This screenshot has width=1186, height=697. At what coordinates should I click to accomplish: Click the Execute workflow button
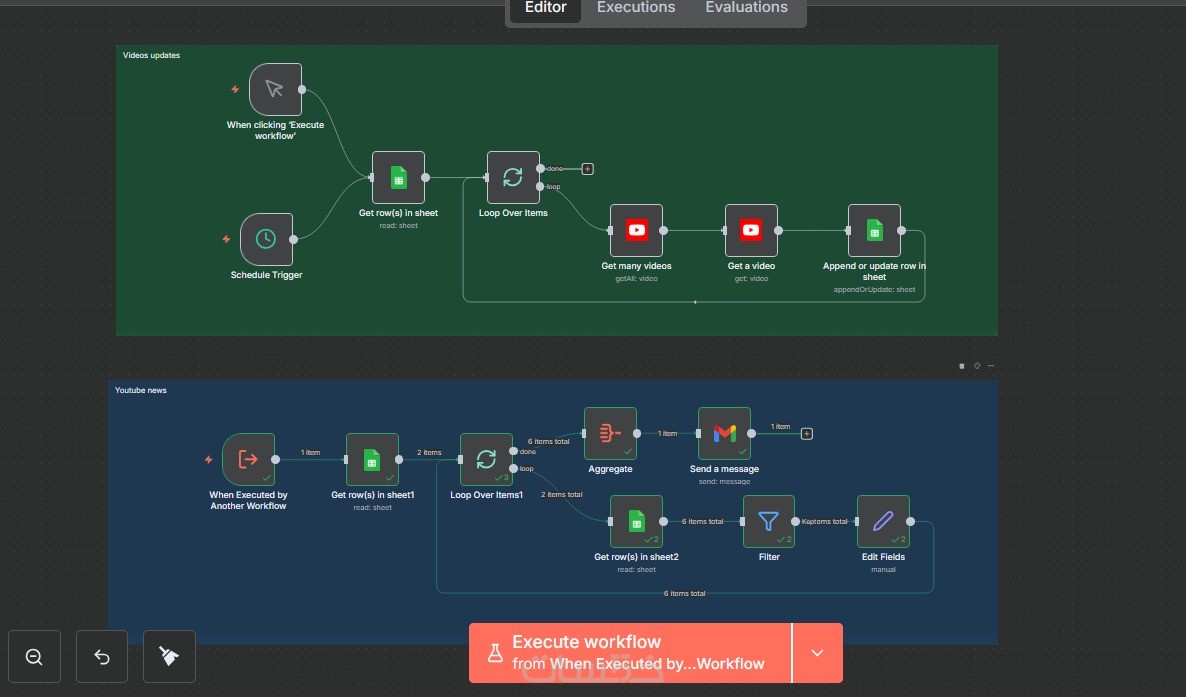pos(630,653)
